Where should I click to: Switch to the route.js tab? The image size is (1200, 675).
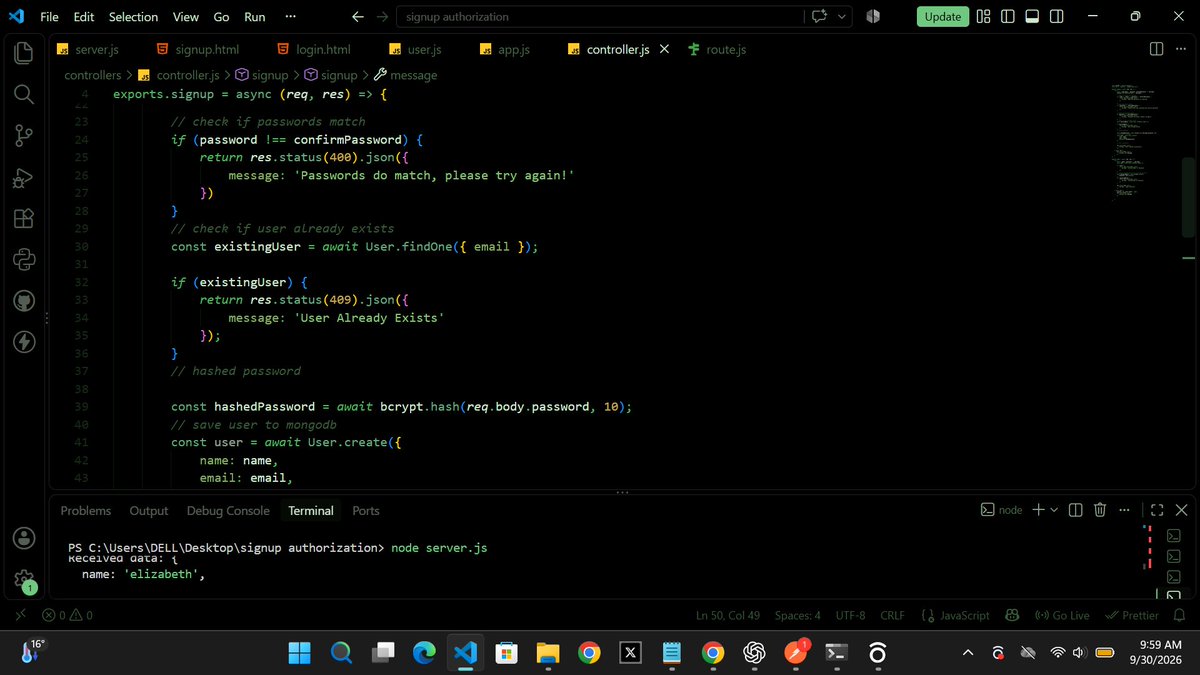[717, 49]
